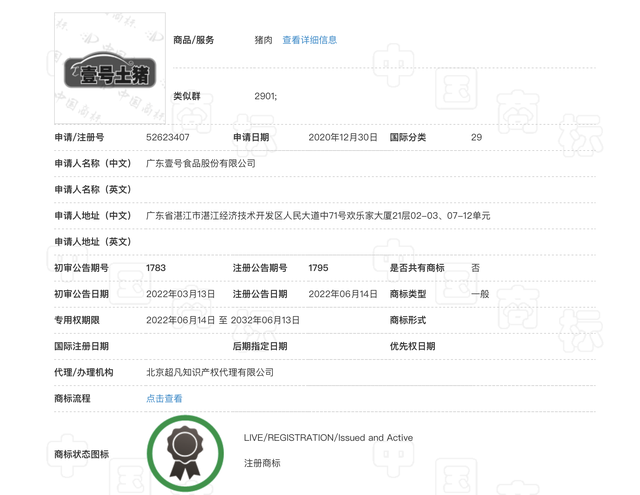Select the registration announcement date 2022年06月14日
The height and width of the screenshot is (495, 640).
[x=343, y=294]
